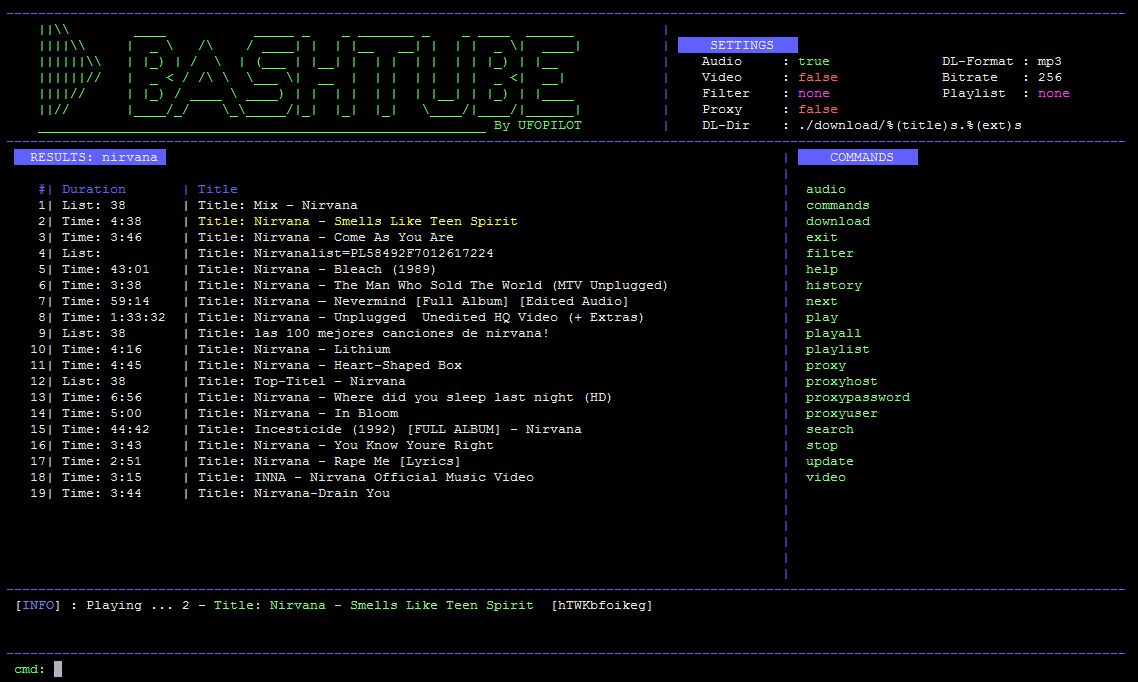Viewport: 1138px width, 682px height.
Task: Select the 'history' command
Action: pyautogui.click(x=833, y=285)
